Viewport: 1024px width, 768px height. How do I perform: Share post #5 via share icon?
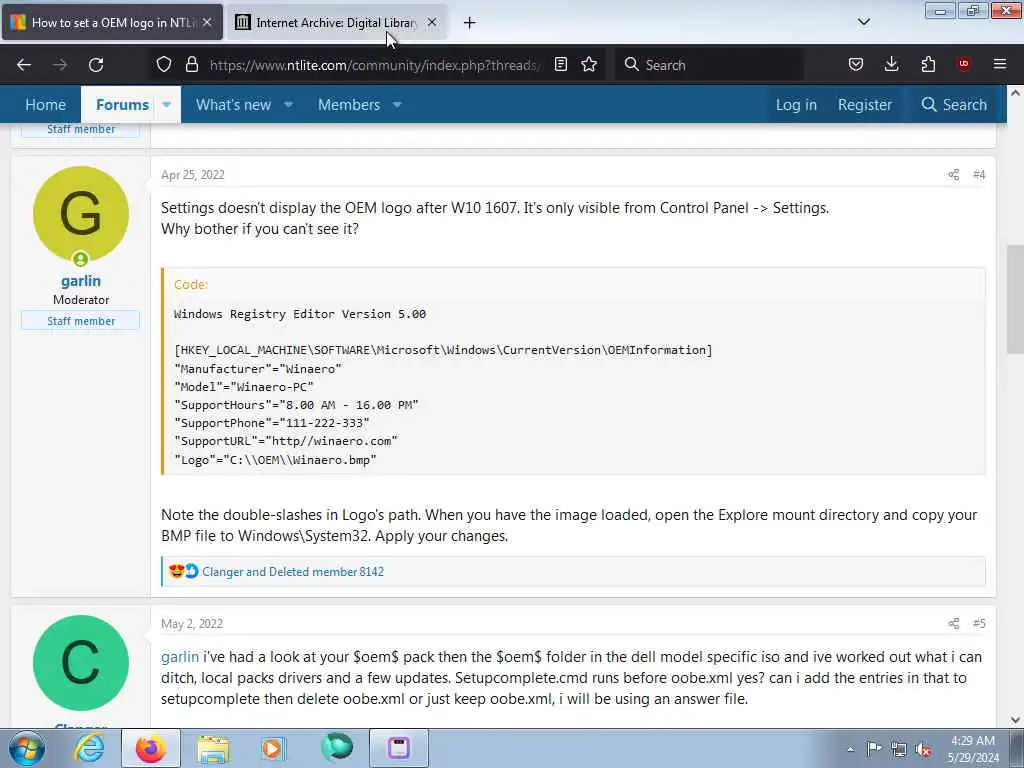click(953, 624)
